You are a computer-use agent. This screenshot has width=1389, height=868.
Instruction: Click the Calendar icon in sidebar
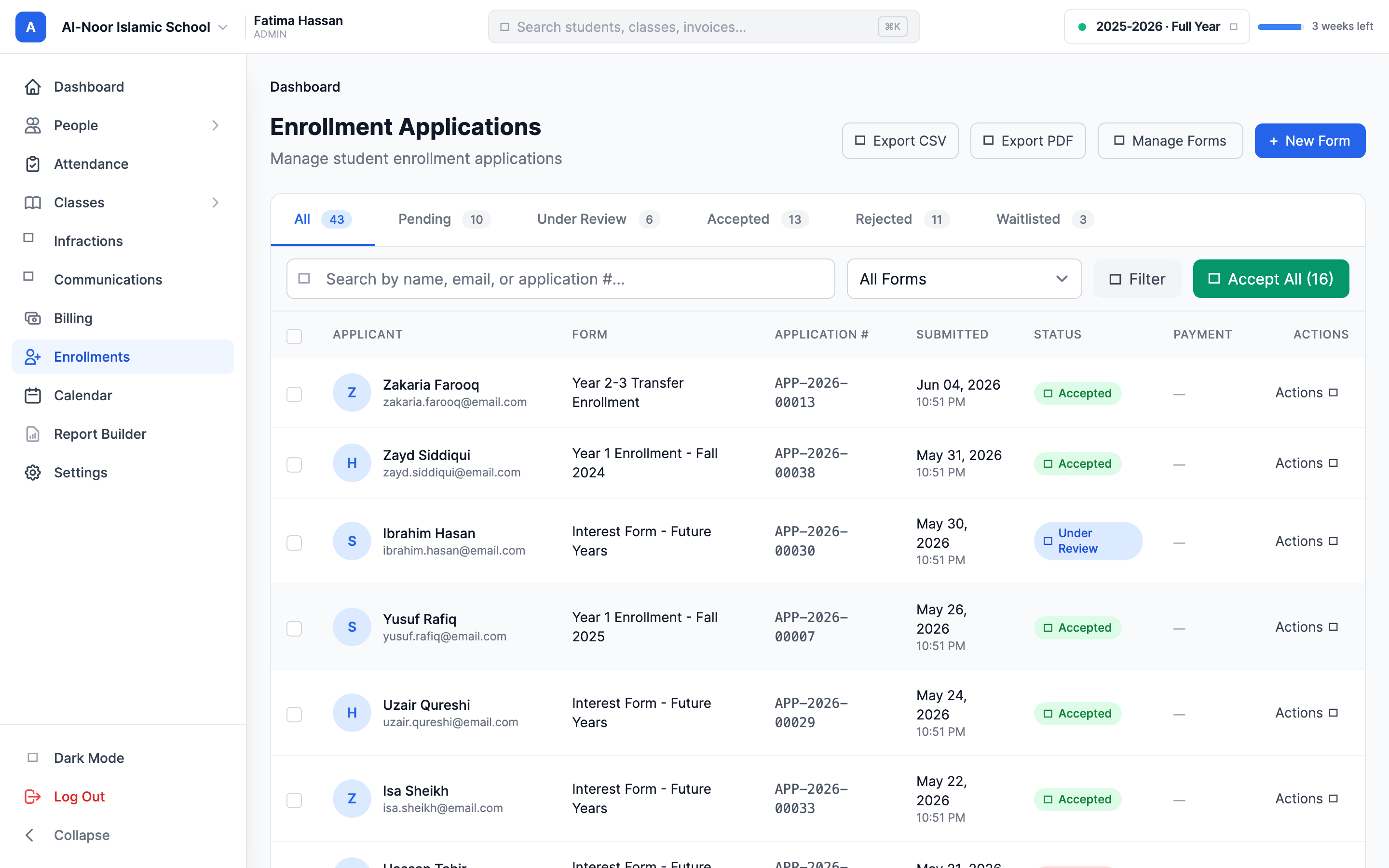33,395
